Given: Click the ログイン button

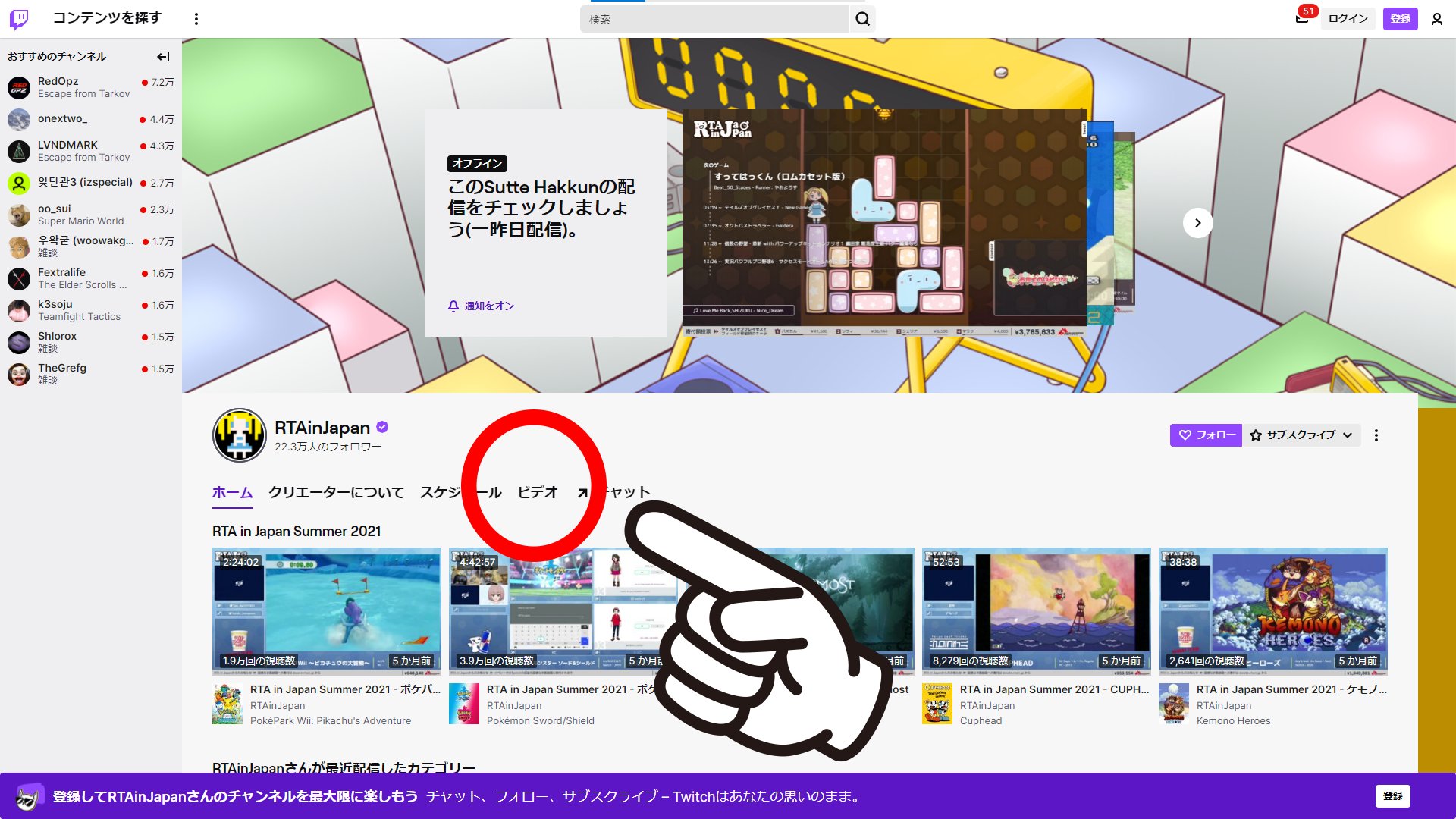Looking at the screenshot, I should pos(1347,18).
